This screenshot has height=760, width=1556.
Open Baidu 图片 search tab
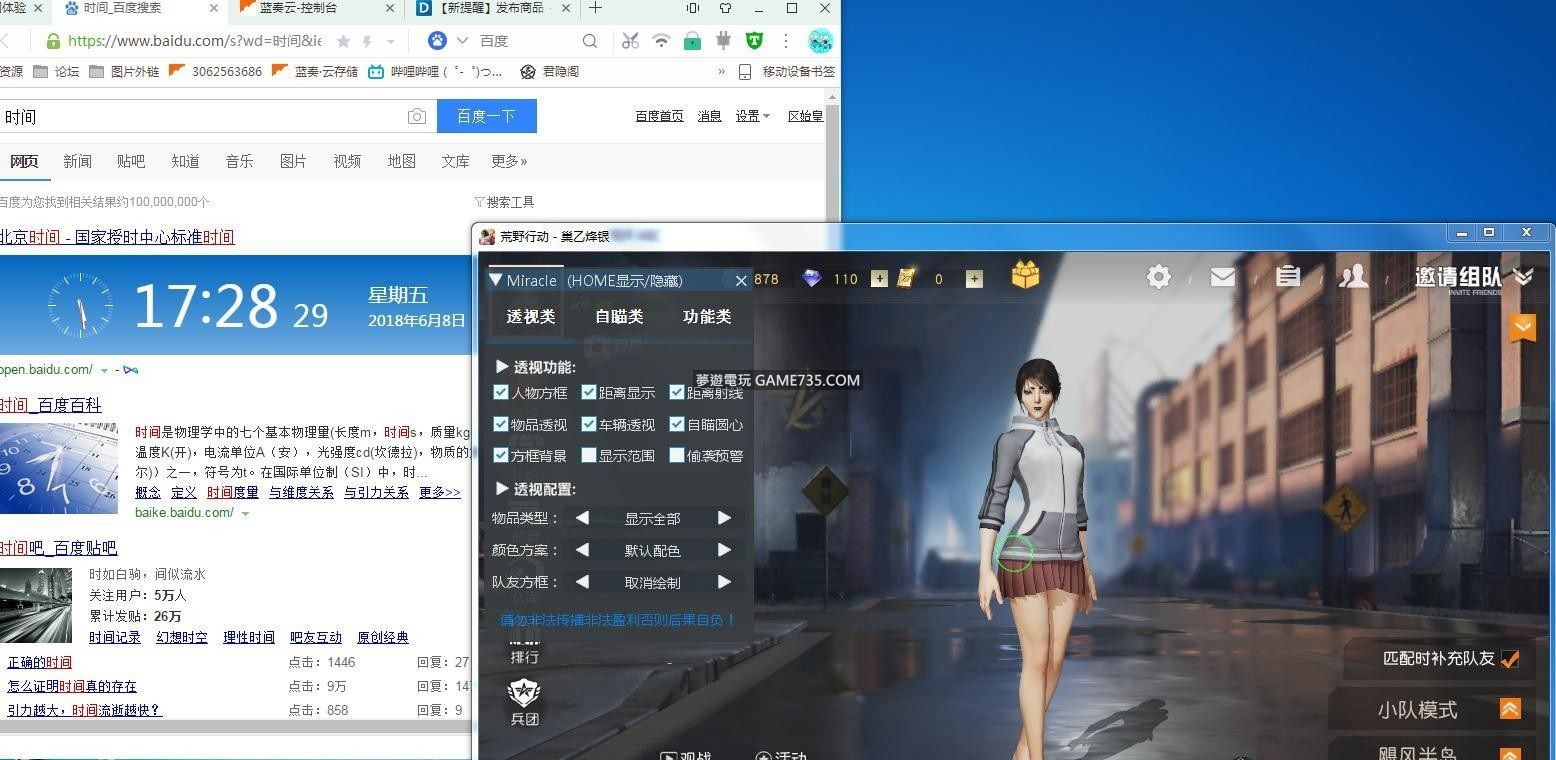pos(293,161)
